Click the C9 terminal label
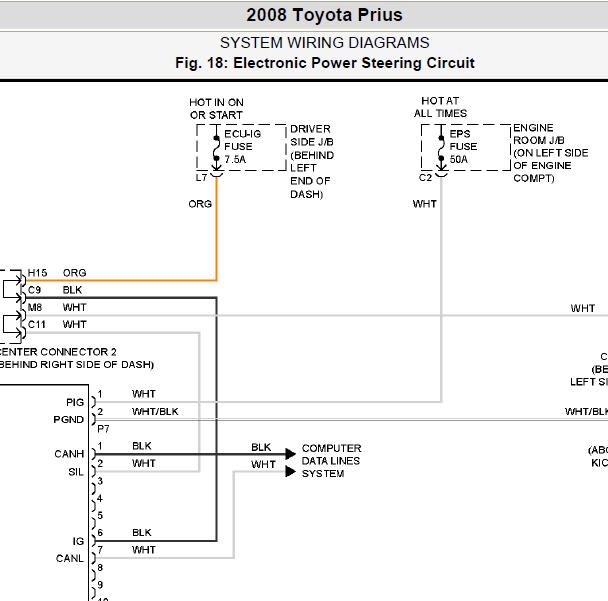The image size is (608, 601). tap(34, 290)
